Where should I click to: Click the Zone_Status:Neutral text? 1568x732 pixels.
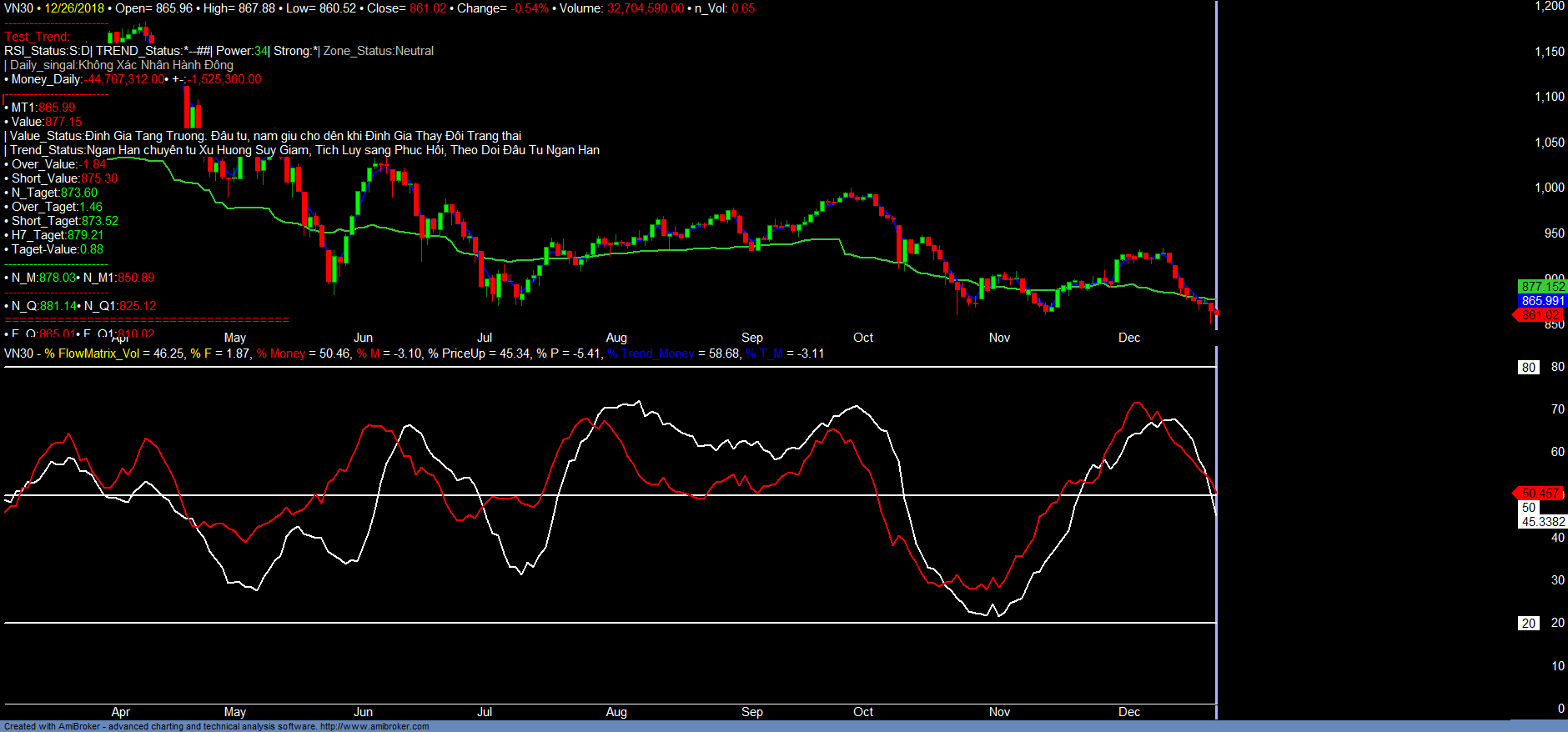[x=379, y=51]
